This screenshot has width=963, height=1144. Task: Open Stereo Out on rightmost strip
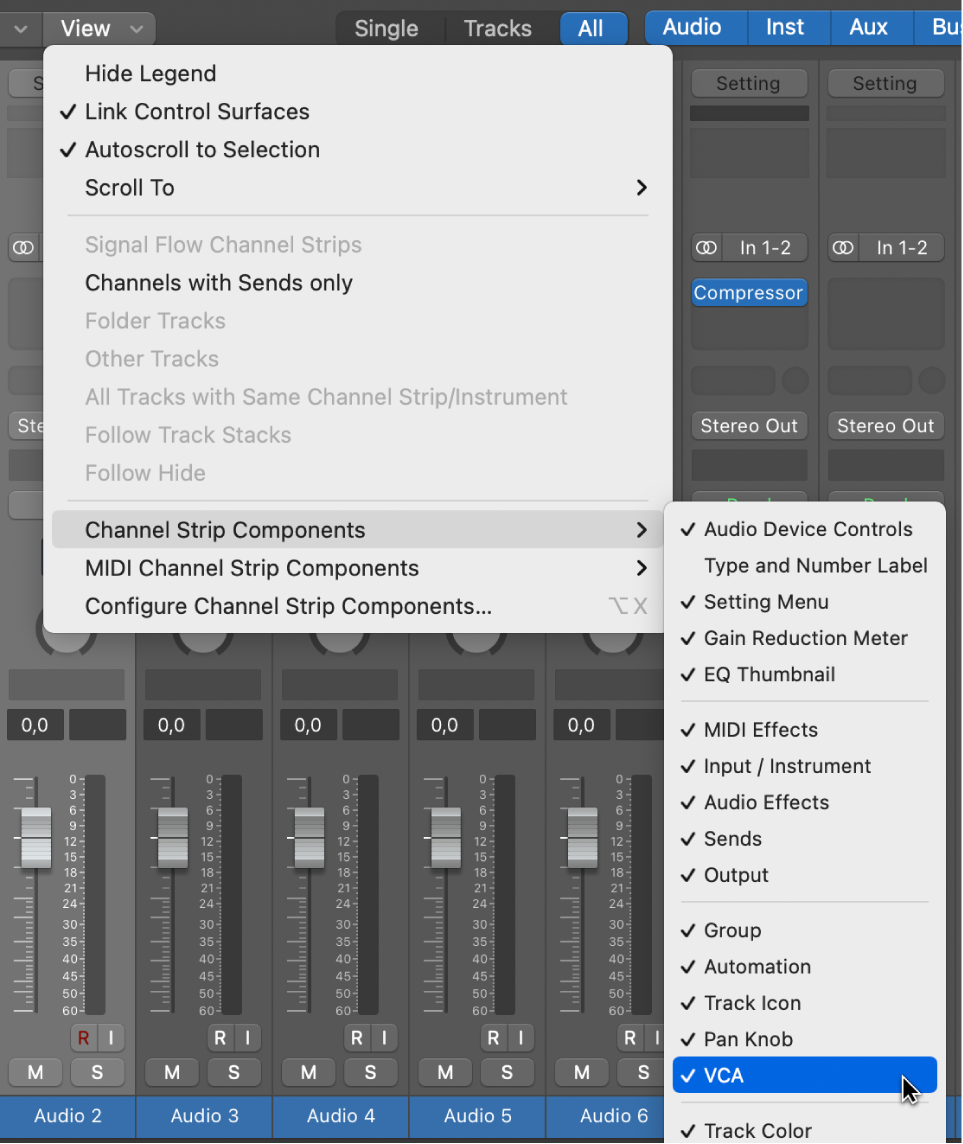pos(885,426)
